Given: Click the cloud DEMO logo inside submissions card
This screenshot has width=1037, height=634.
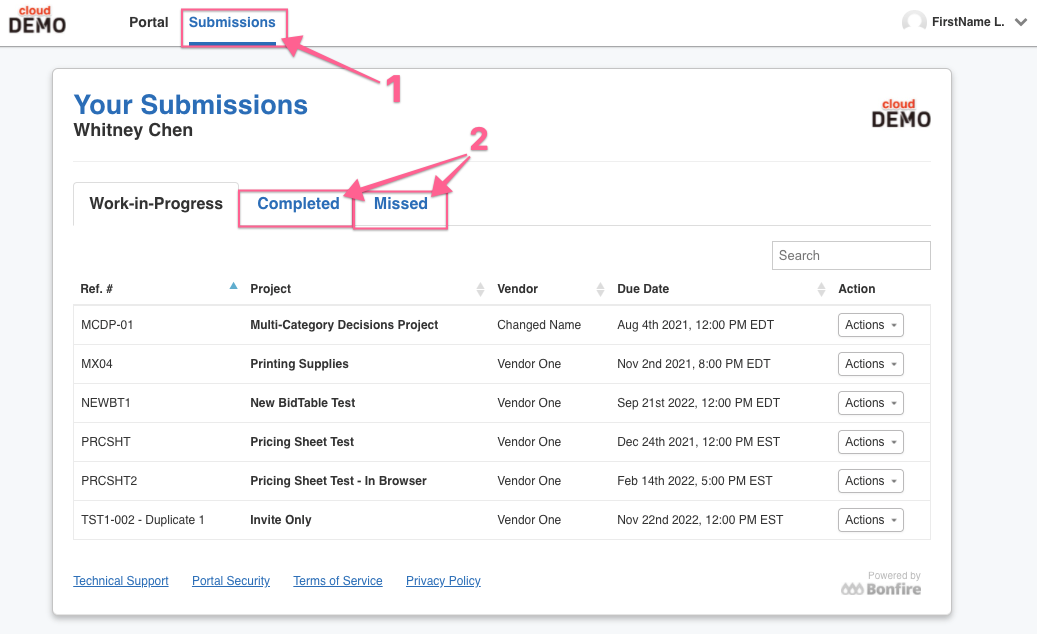Looking at the screenshot, I should (901, 114).
